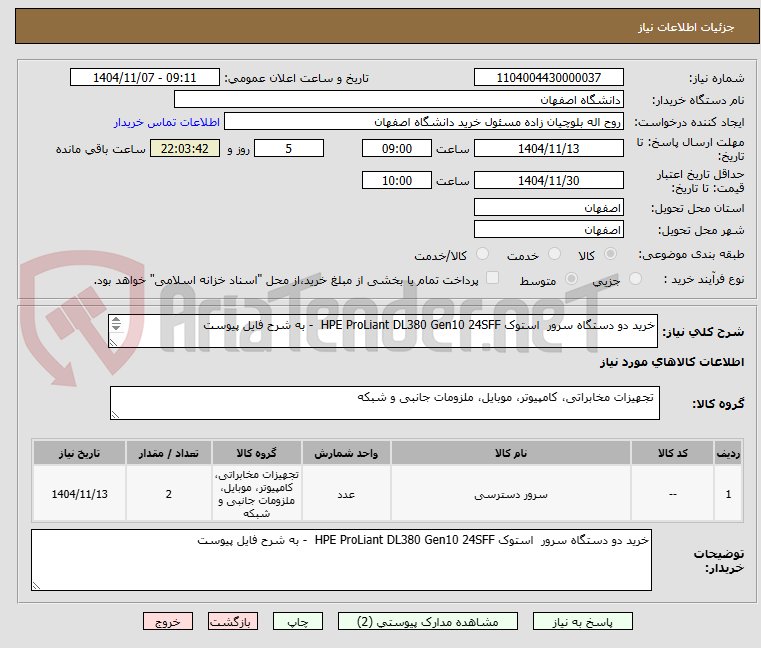The height and width of the screenshot is (648, 761).
Task: Click the نام دستگاه خریدار field
Action: 398,100
